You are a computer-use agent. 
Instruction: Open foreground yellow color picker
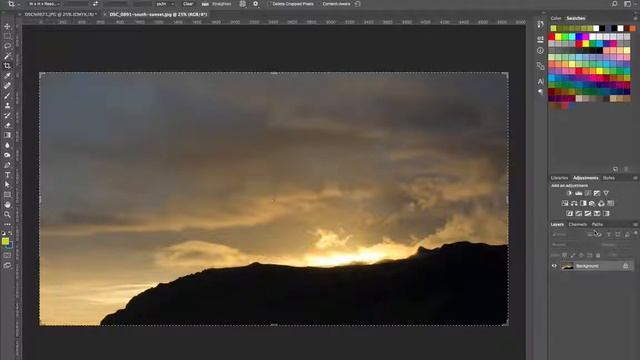[5, 241]
